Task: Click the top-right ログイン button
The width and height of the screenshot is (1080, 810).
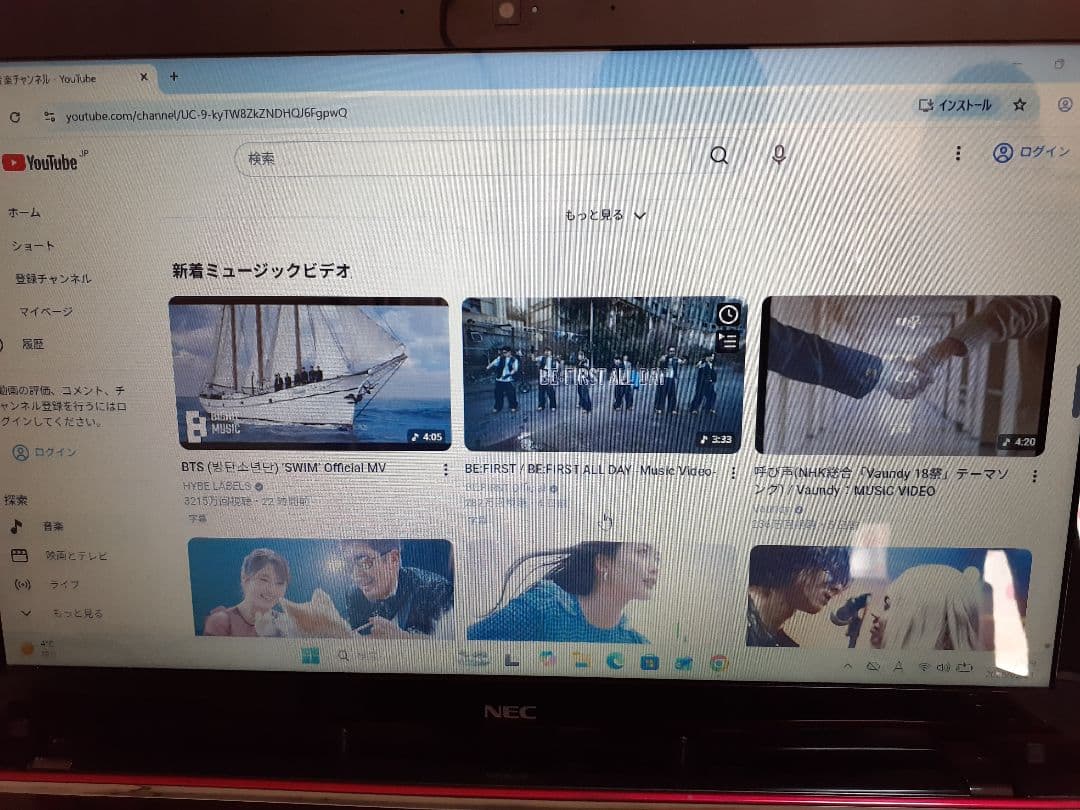Action: [1031, 152]
